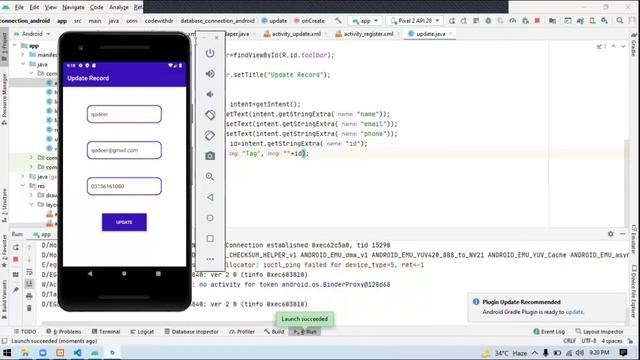This screenshot has height=360, width=640.
Task: Rotate emulator left icon
Action: tap(210, 115)
